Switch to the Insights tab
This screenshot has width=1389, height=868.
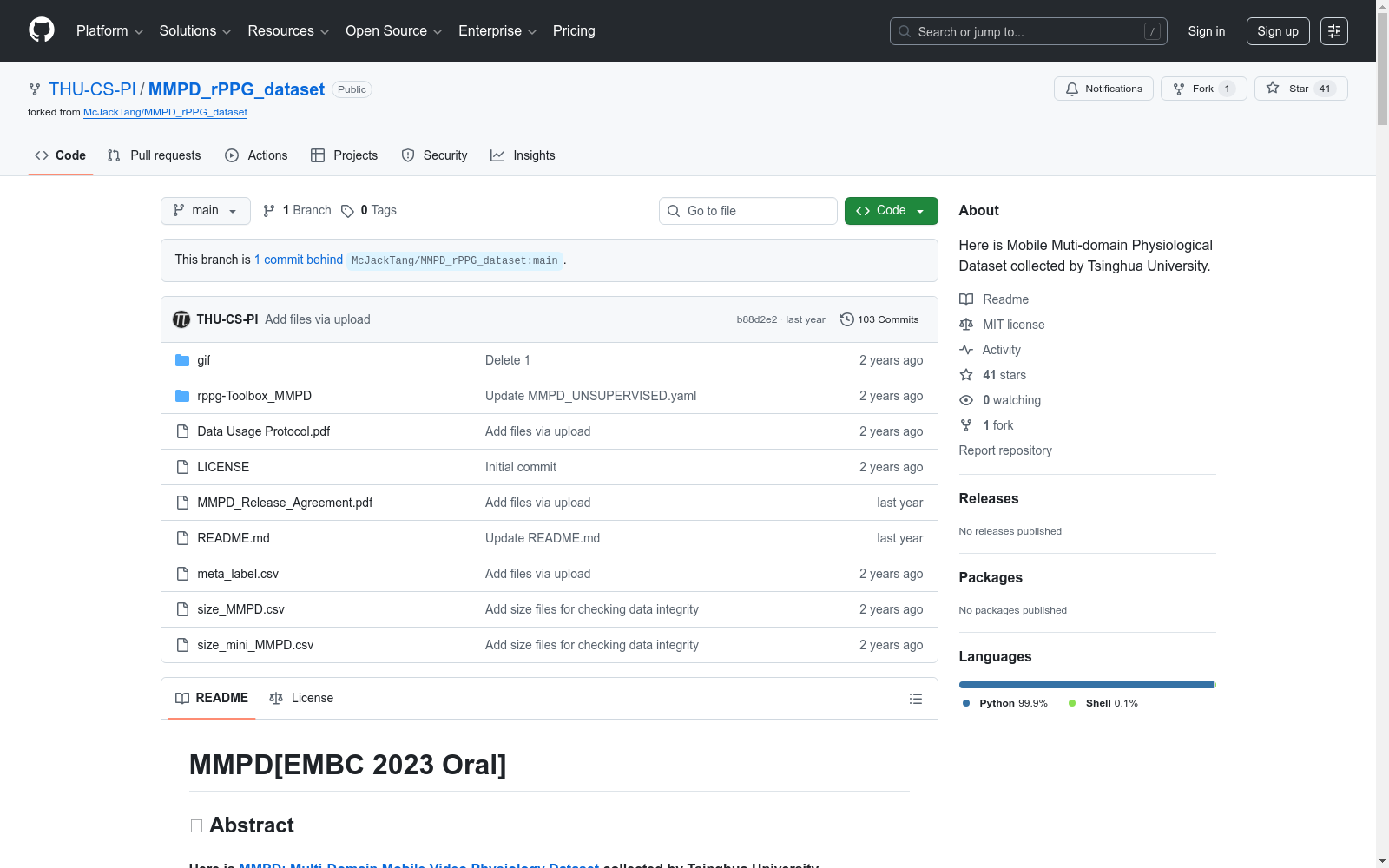point(523,155)
